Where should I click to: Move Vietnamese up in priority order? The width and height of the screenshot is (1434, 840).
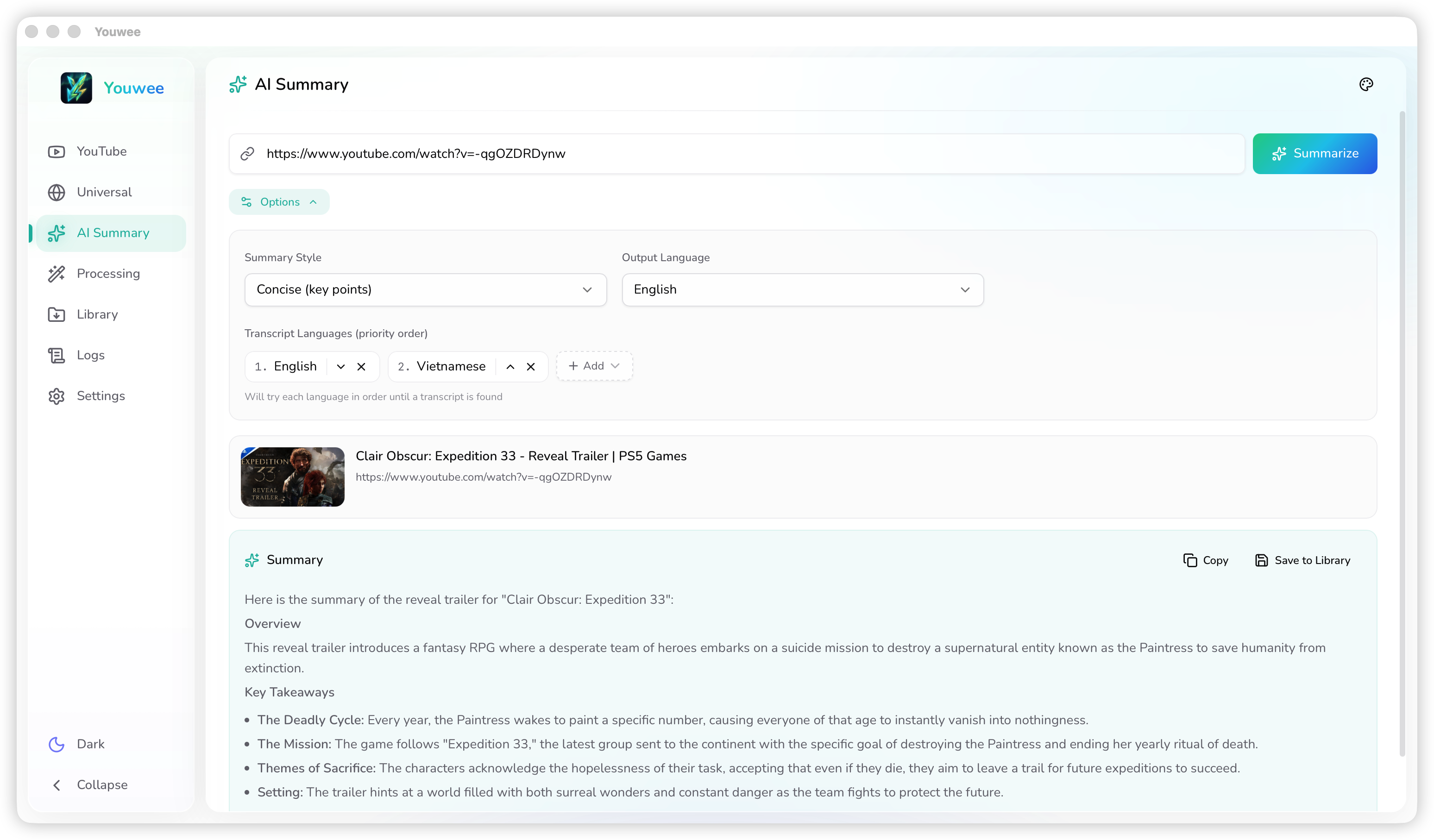(510, 367)
